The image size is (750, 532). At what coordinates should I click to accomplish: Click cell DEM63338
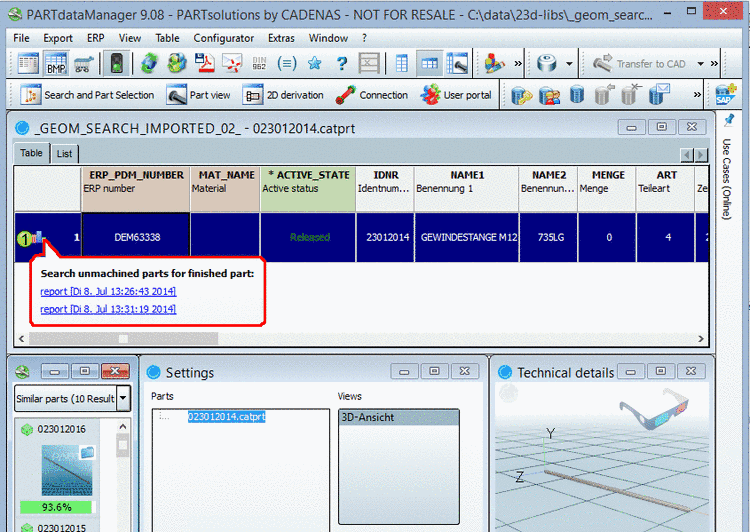click(x=136, y=237)
